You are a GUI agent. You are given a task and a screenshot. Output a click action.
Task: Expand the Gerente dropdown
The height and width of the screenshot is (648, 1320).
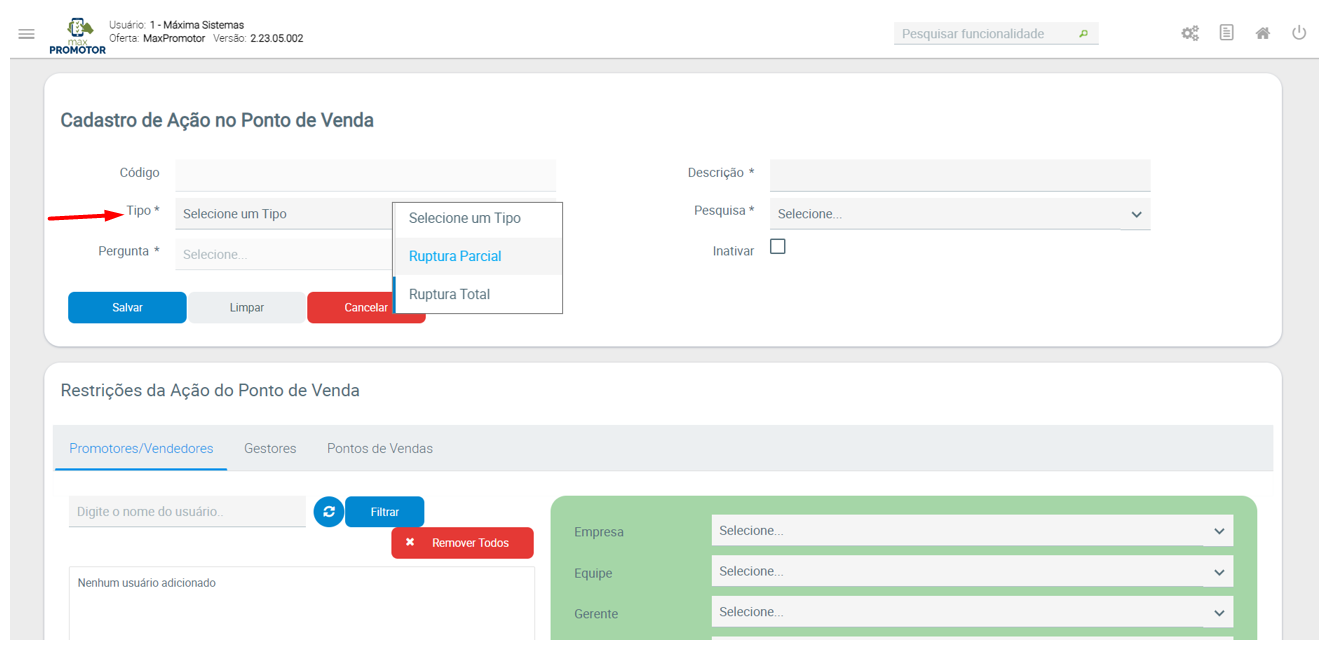(x=972, y=612)
